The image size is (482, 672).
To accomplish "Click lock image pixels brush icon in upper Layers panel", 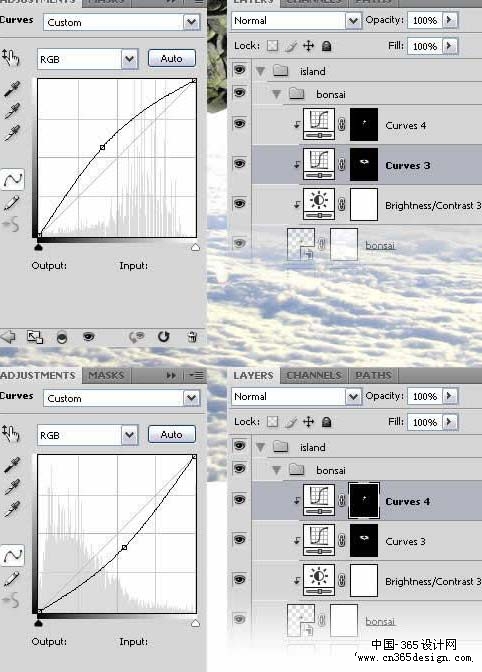I will [291, 46].
